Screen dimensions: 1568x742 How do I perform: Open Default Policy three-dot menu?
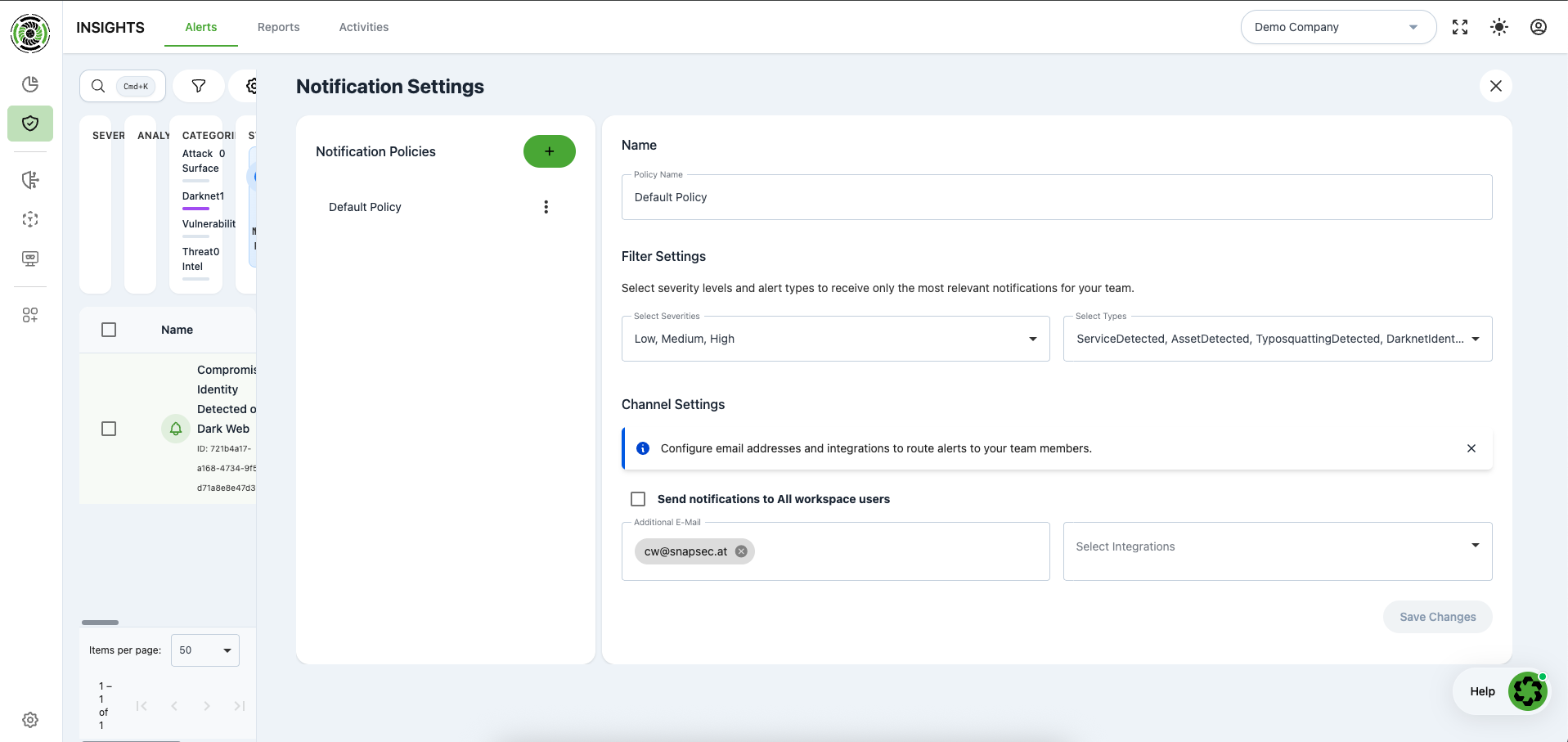[x=546, y=207]
